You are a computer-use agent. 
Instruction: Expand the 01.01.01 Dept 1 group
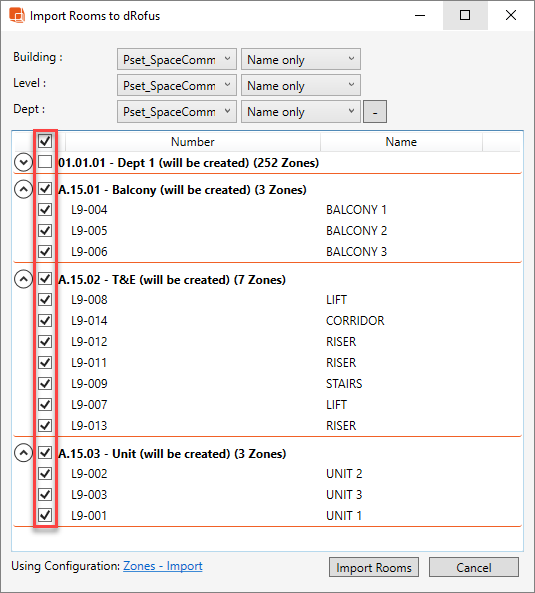[x=23, y=163]
